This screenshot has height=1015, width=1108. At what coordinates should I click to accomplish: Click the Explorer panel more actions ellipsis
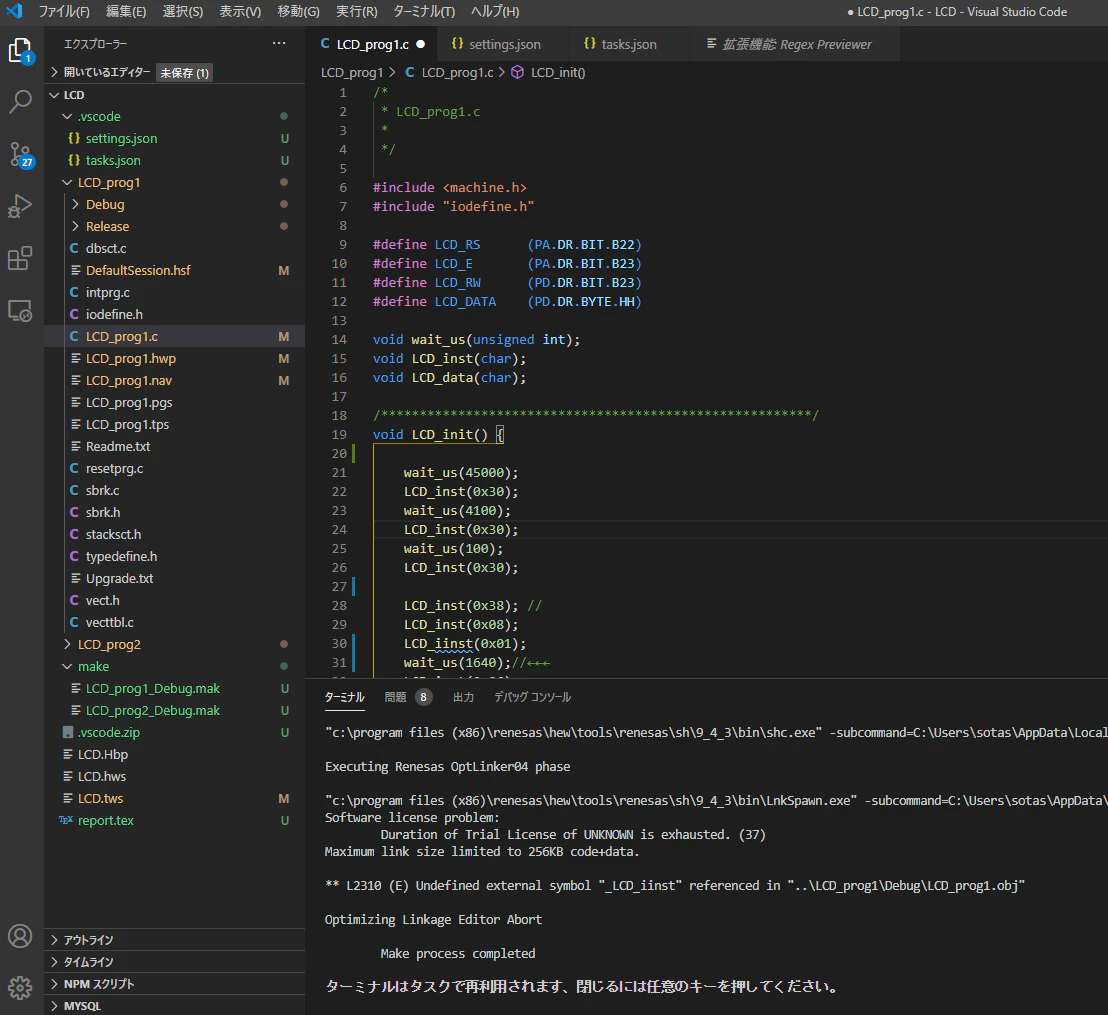click(279, 44)
